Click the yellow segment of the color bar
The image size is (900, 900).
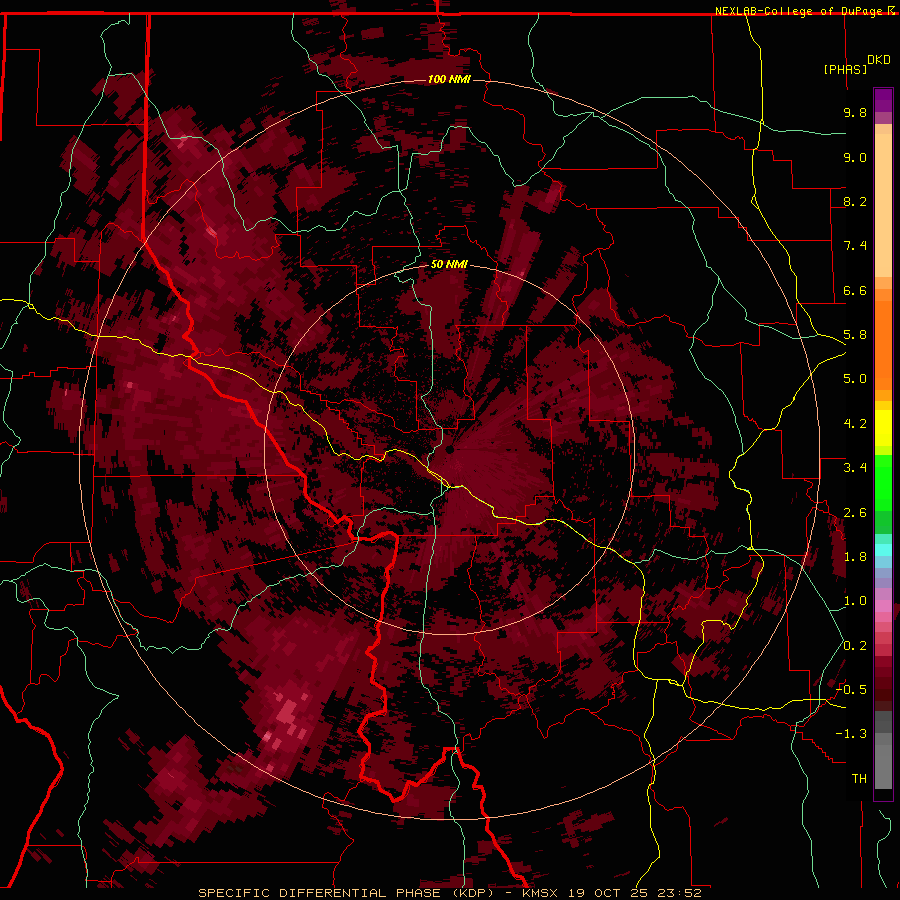[883, 428]
